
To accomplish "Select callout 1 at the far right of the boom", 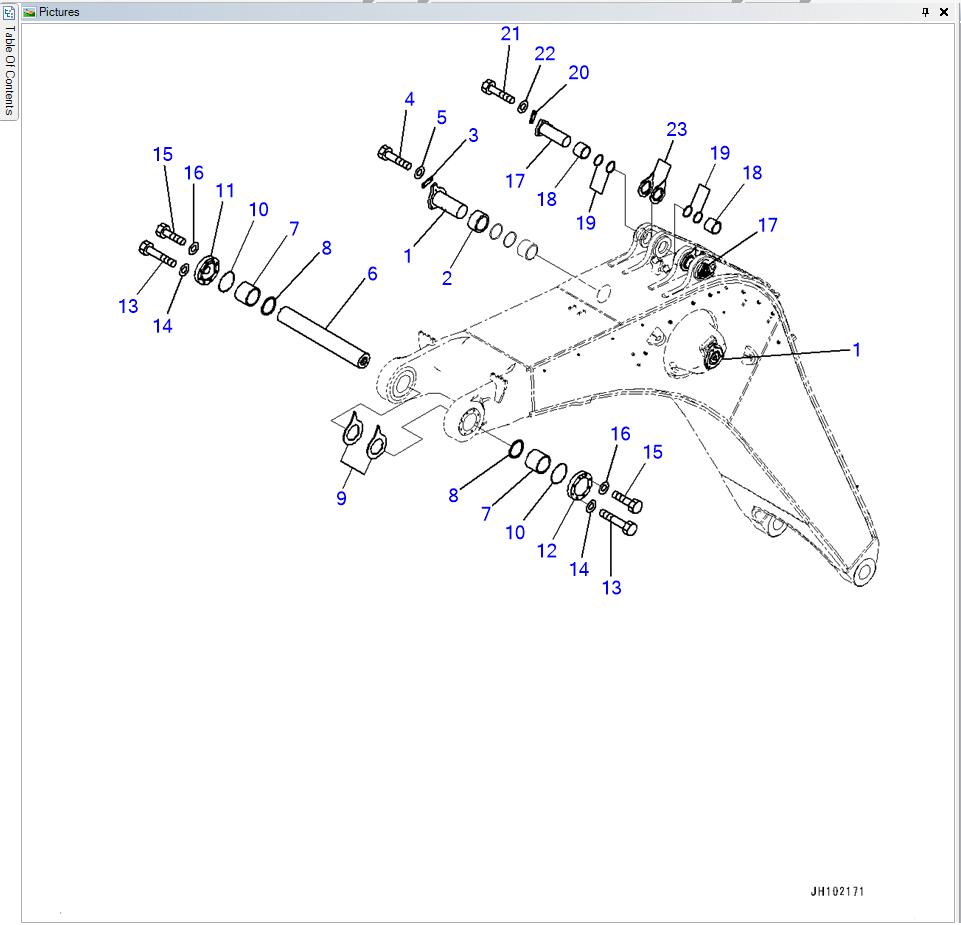I will pos(857,349).
